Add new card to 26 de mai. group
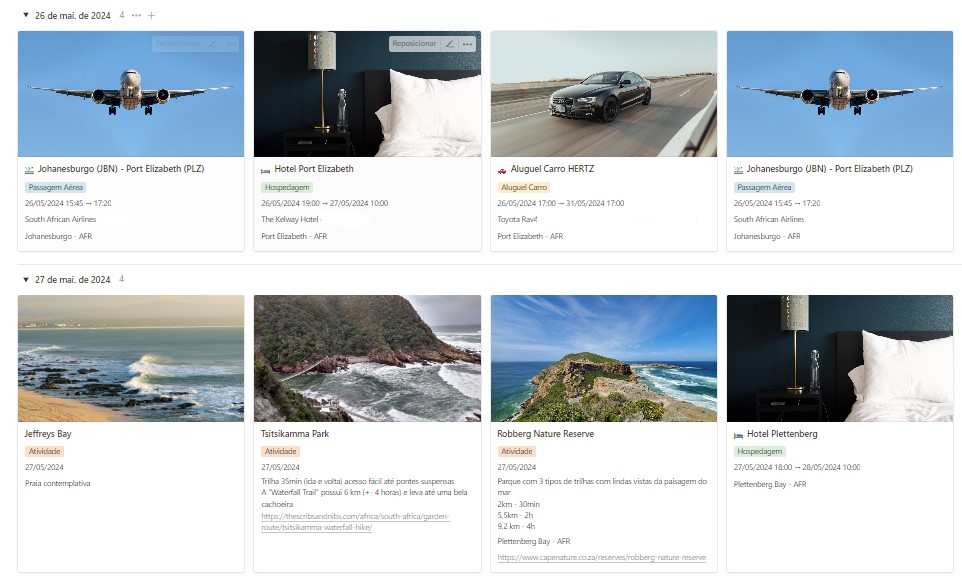Viewport: 962px width, 582px height. (152, 15)
